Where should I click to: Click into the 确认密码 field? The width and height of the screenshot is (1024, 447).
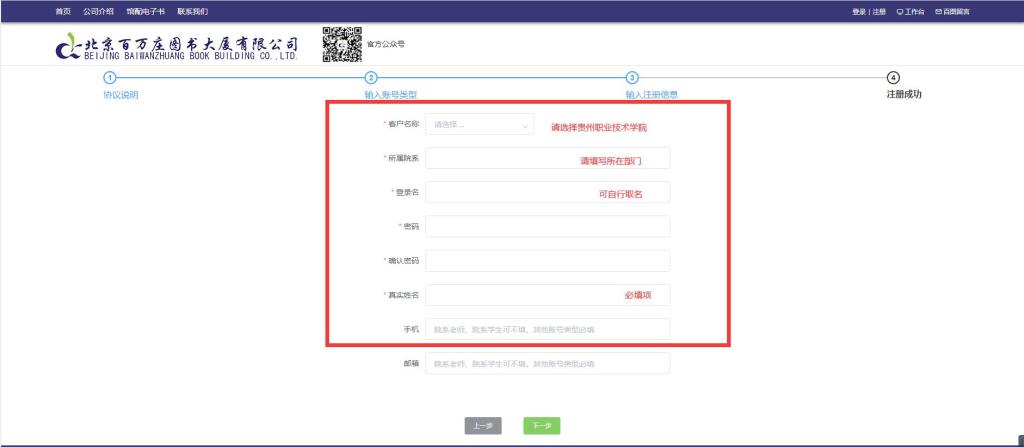pos(547,261)
